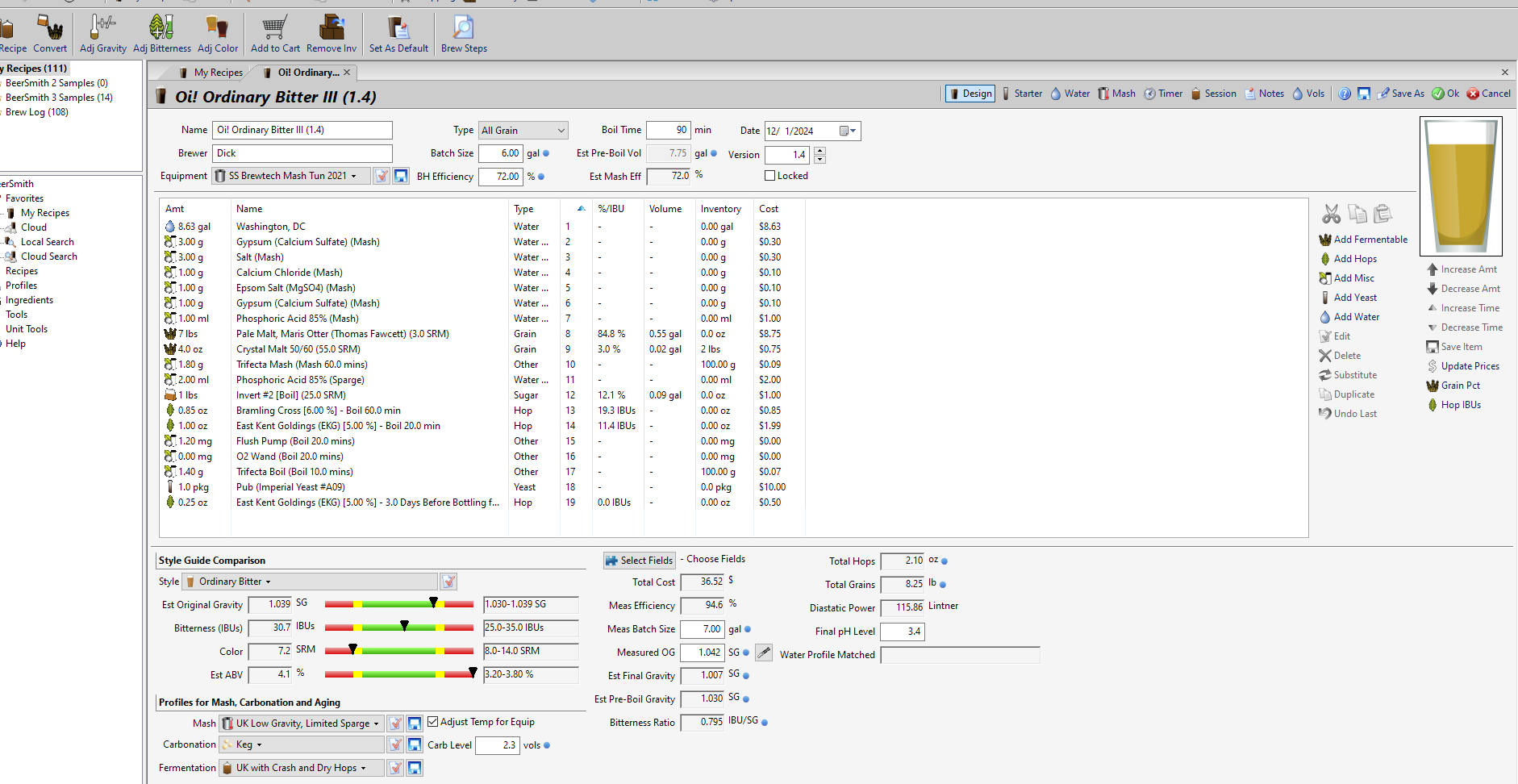Image resolution: width=1518 pixels, height=784 pixels.
Task: Save the mash profile disk icon
Action: click(415, 724)
